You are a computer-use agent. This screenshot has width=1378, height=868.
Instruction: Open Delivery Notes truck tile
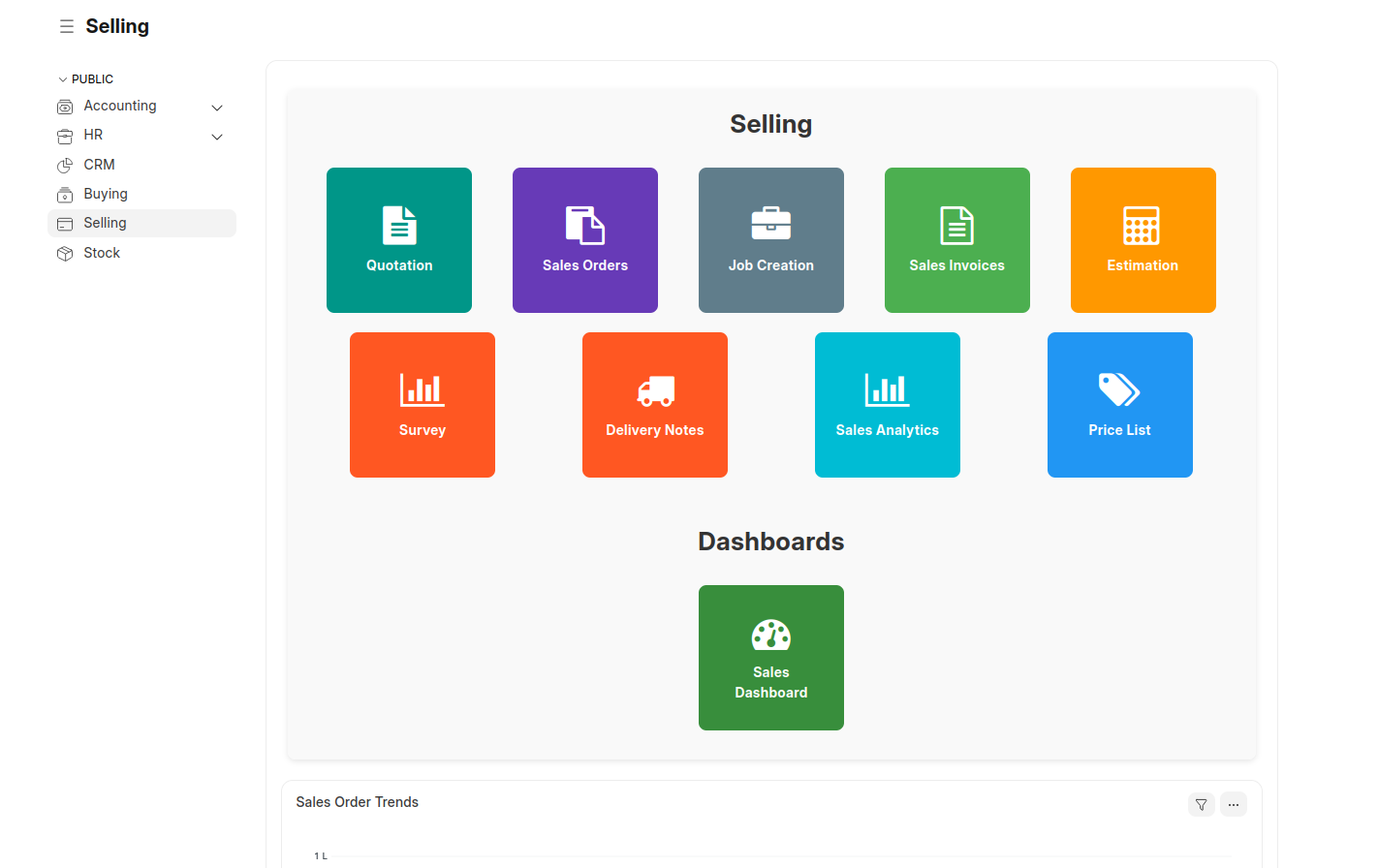(655, 405)
